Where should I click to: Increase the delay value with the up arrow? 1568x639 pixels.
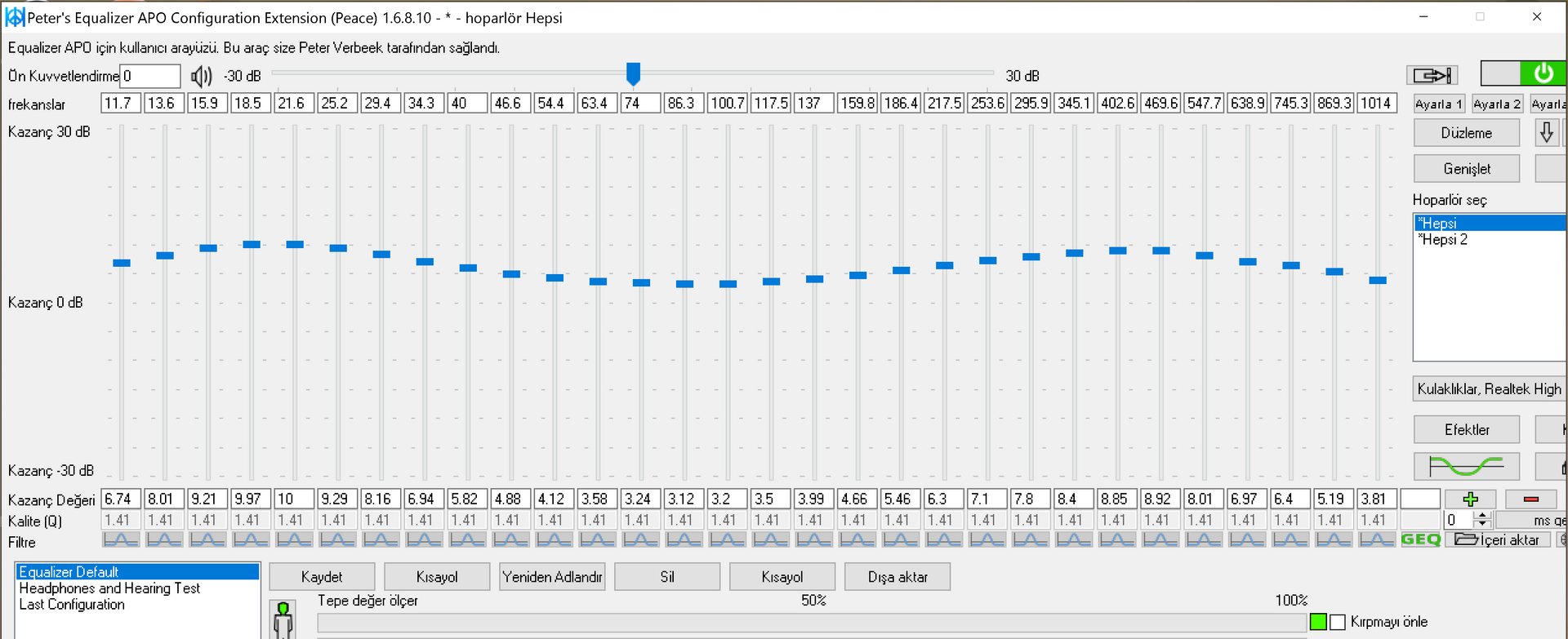(x=1483, y=515)
